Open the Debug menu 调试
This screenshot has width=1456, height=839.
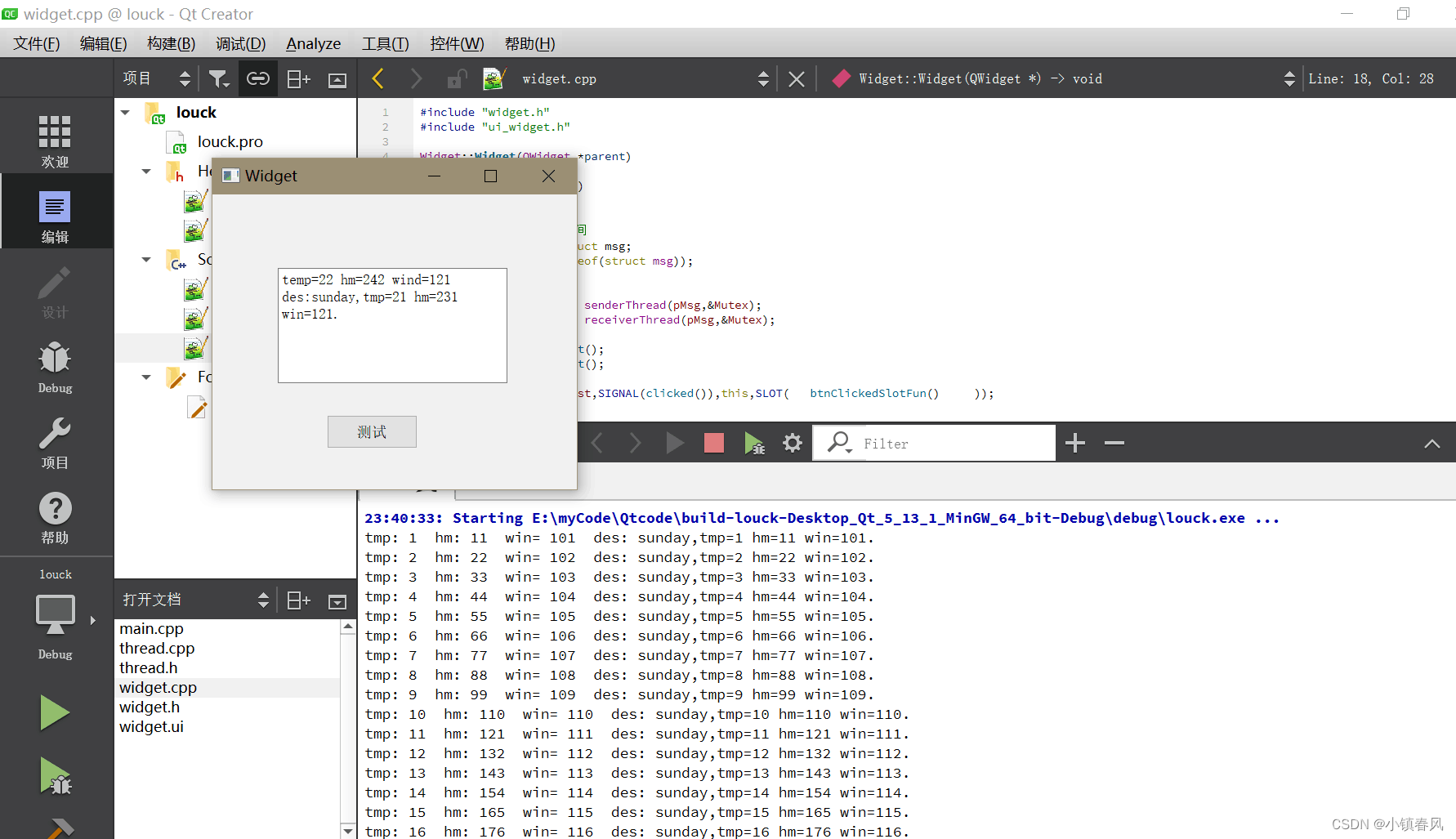240,43
